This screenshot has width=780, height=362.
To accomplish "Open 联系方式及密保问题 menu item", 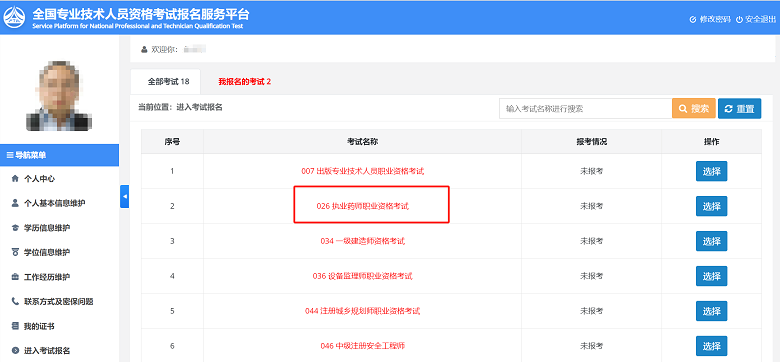I will point(53,301).
